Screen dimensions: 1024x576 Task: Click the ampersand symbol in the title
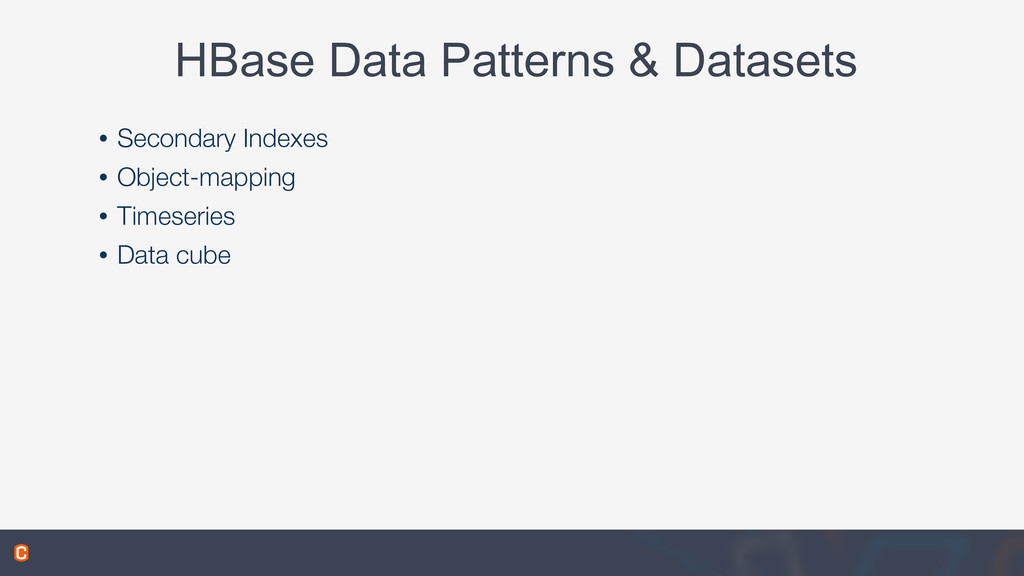[643, 60]
